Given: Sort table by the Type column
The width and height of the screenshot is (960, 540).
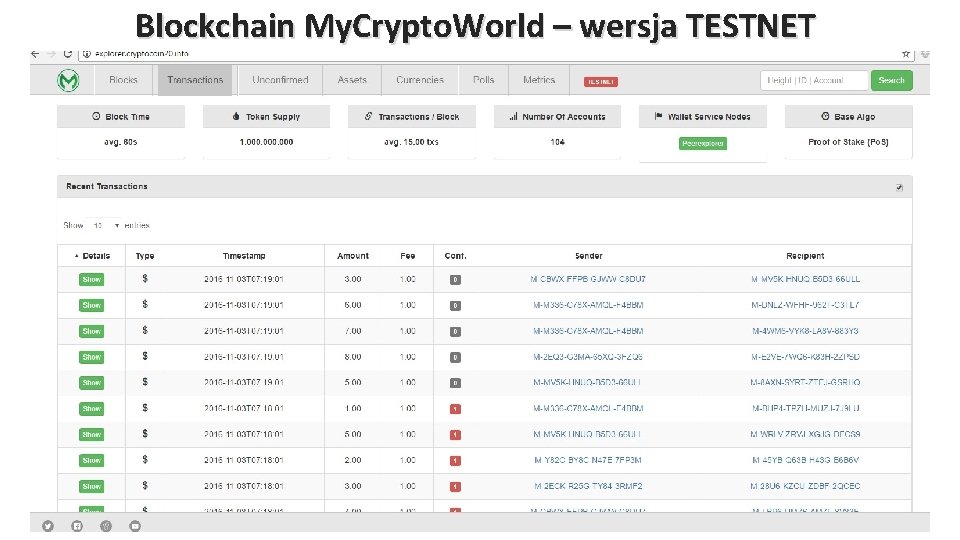Looking at the screenshot, I should click(x=145, y=256).
